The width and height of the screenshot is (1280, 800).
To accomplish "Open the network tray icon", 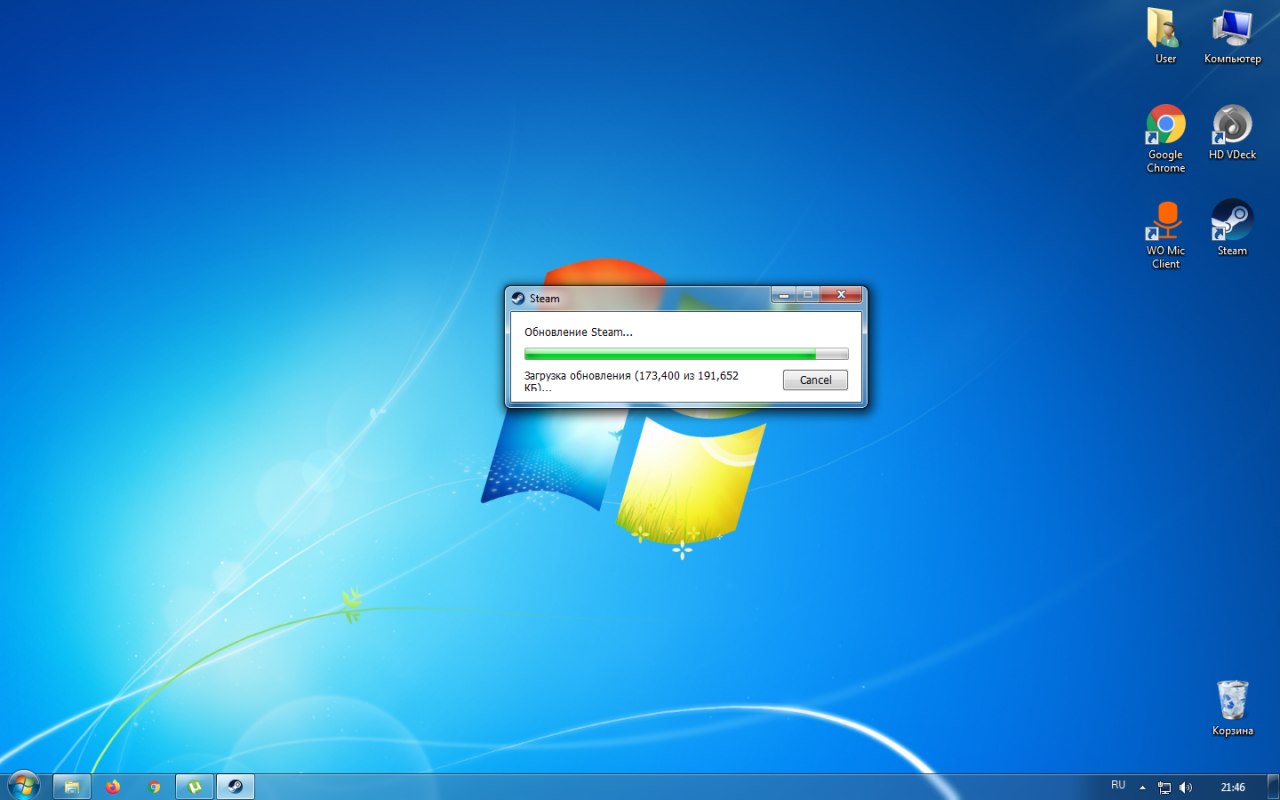I will pos(1164,787).
